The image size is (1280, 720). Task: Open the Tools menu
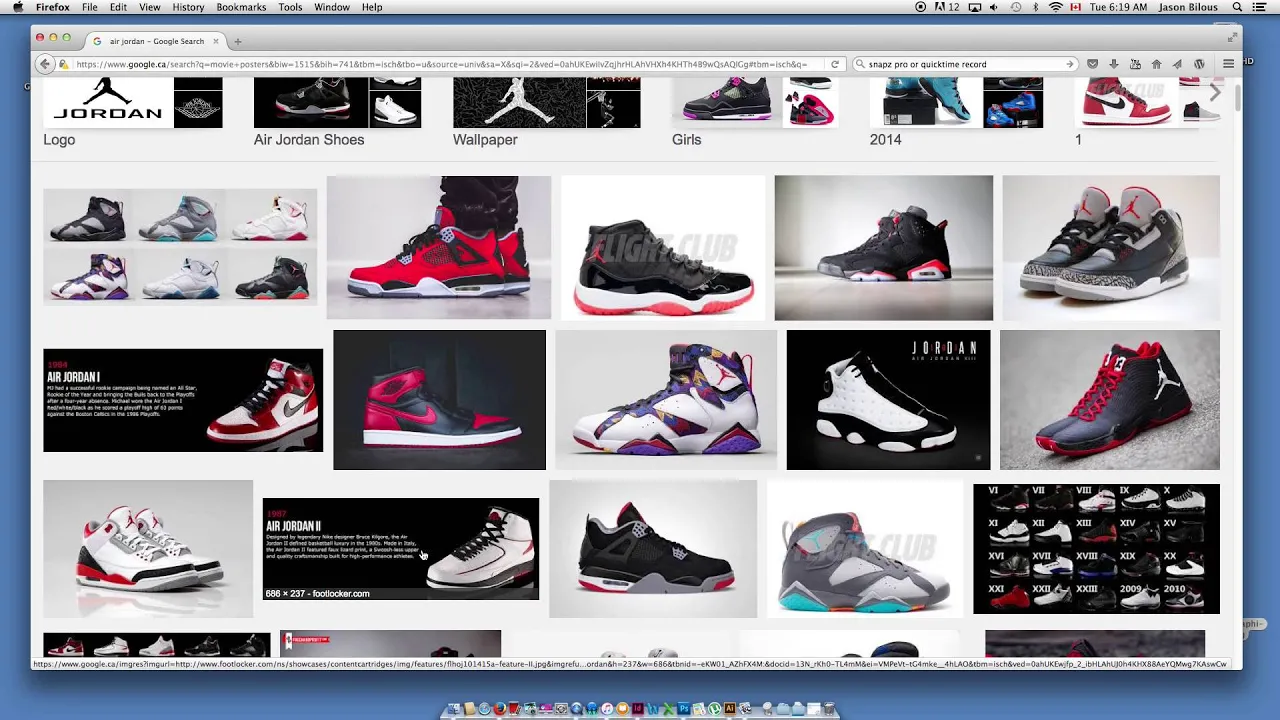pos(290,7)
